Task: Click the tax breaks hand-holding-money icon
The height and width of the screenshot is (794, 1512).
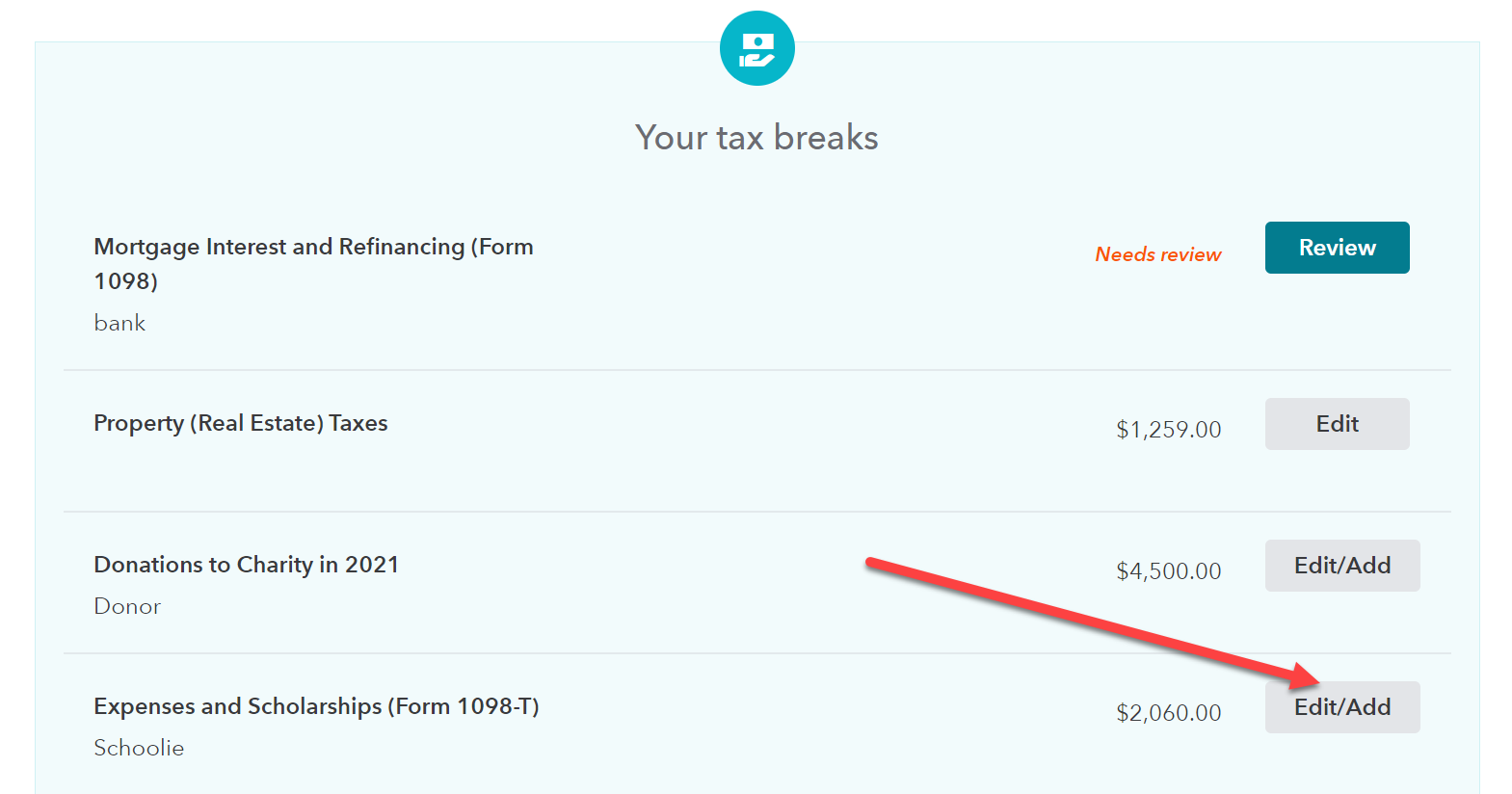Action: click(756, 48)
